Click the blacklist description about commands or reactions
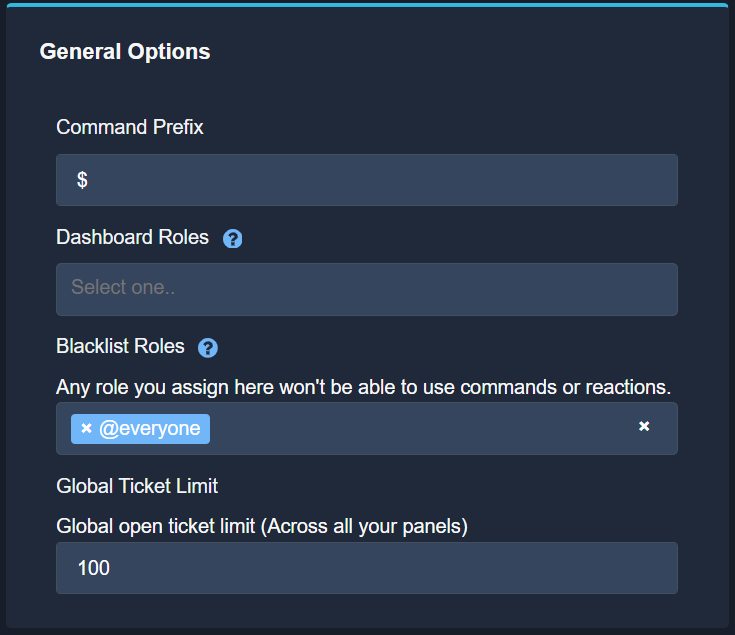Viewport: 735px width, 635px height. click(x=363, y=386)
